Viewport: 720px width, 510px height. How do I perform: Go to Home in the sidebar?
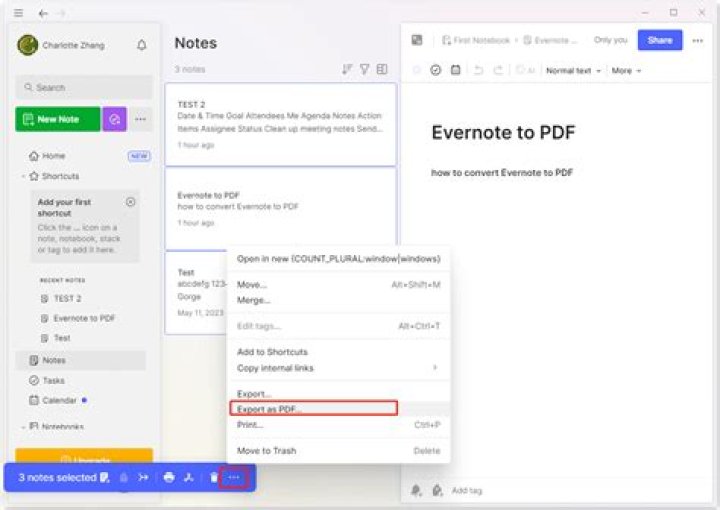tap(54, 156)
